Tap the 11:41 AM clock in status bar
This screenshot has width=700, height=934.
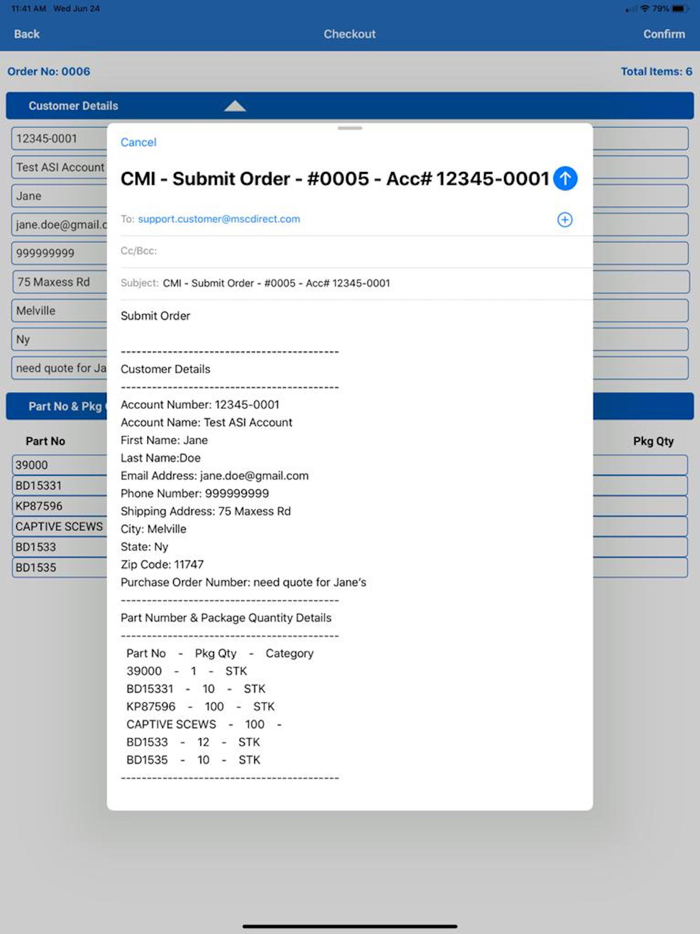(x=29, y=9)
